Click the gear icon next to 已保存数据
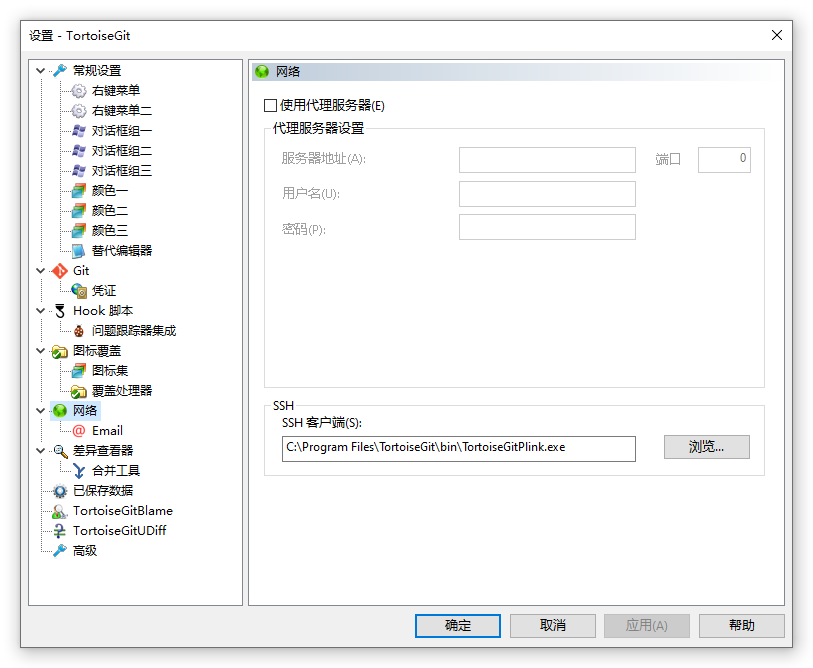Viewport: 813px width, 668px height. point(60,491)
